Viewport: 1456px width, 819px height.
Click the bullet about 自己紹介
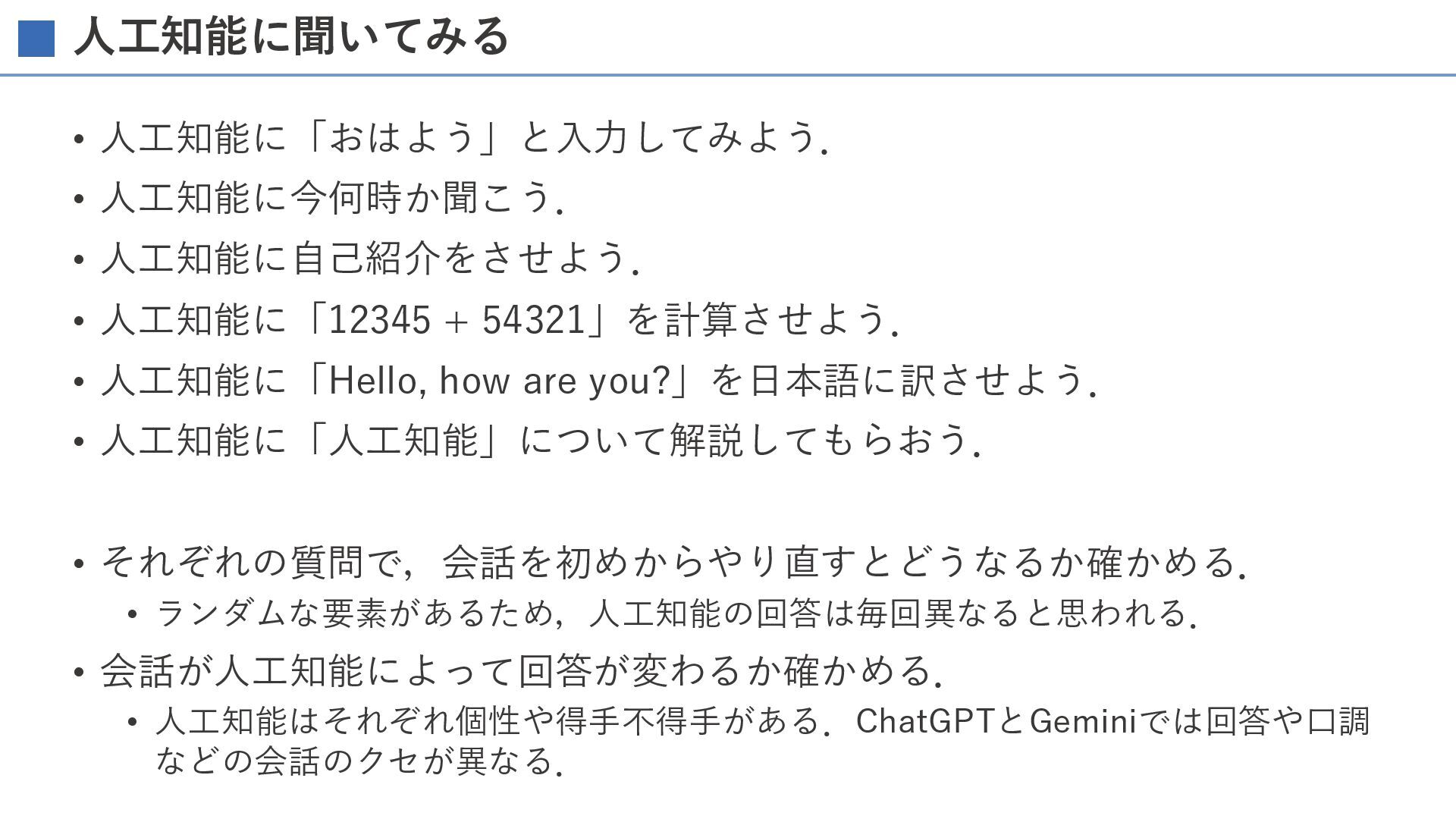coord(370,259)
